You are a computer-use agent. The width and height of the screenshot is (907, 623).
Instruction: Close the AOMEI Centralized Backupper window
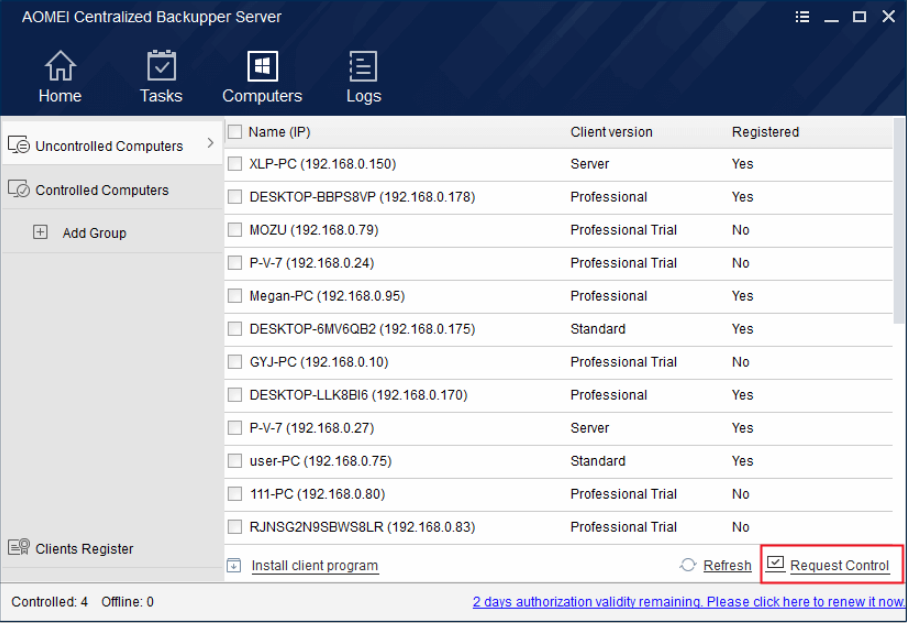[888, 17]
